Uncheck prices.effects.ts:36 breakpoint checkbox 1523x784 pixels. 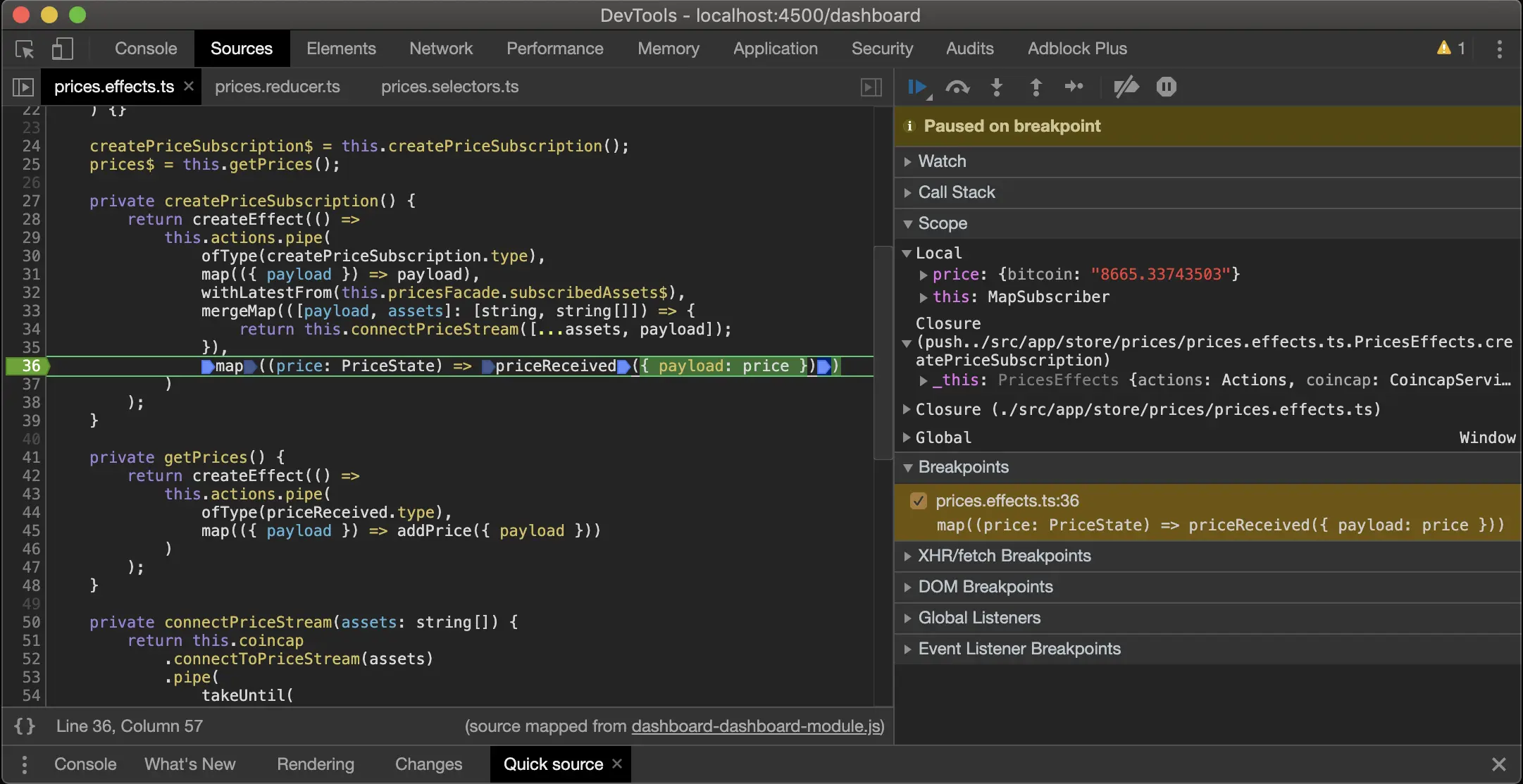click(918, 501)
